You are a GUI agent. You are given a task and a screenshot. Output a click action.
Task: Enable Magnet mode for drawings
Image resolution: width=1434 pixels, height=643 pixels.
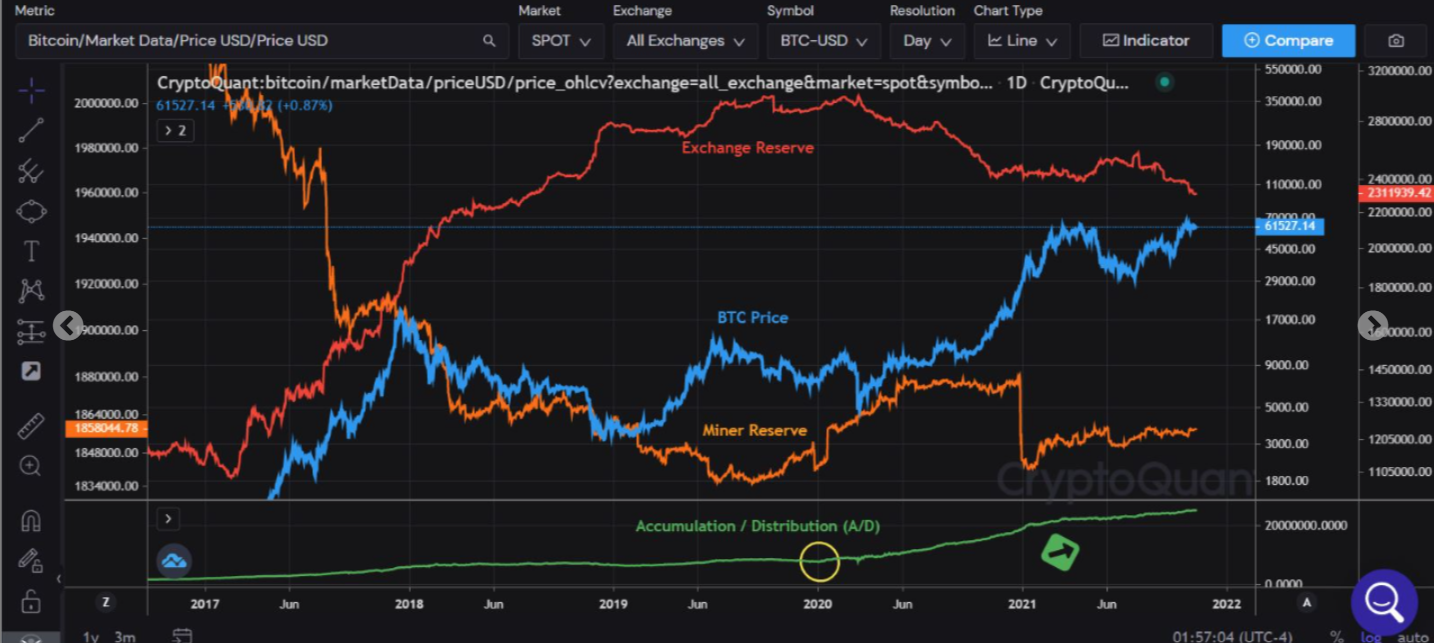tap(31, 519)
